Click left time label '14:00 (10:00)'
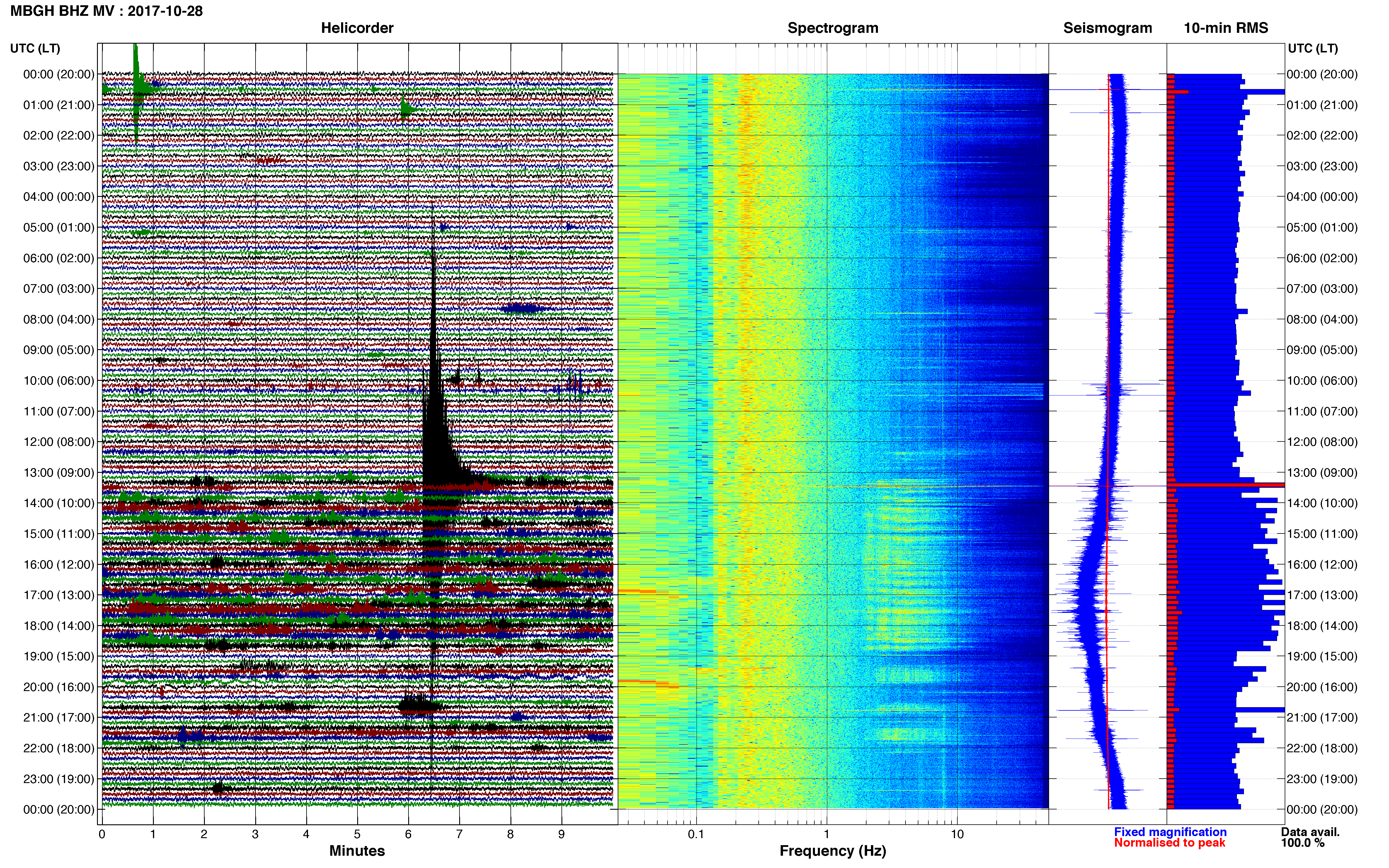The width and height of the screenshot is (1389, 868). click(59, 504)
